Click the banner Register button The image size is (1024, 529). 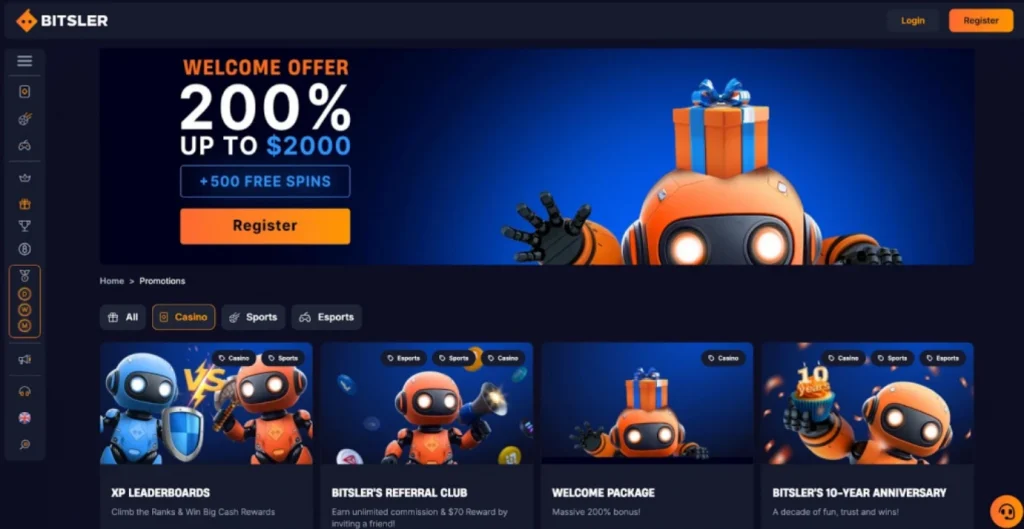pos(265,226)
